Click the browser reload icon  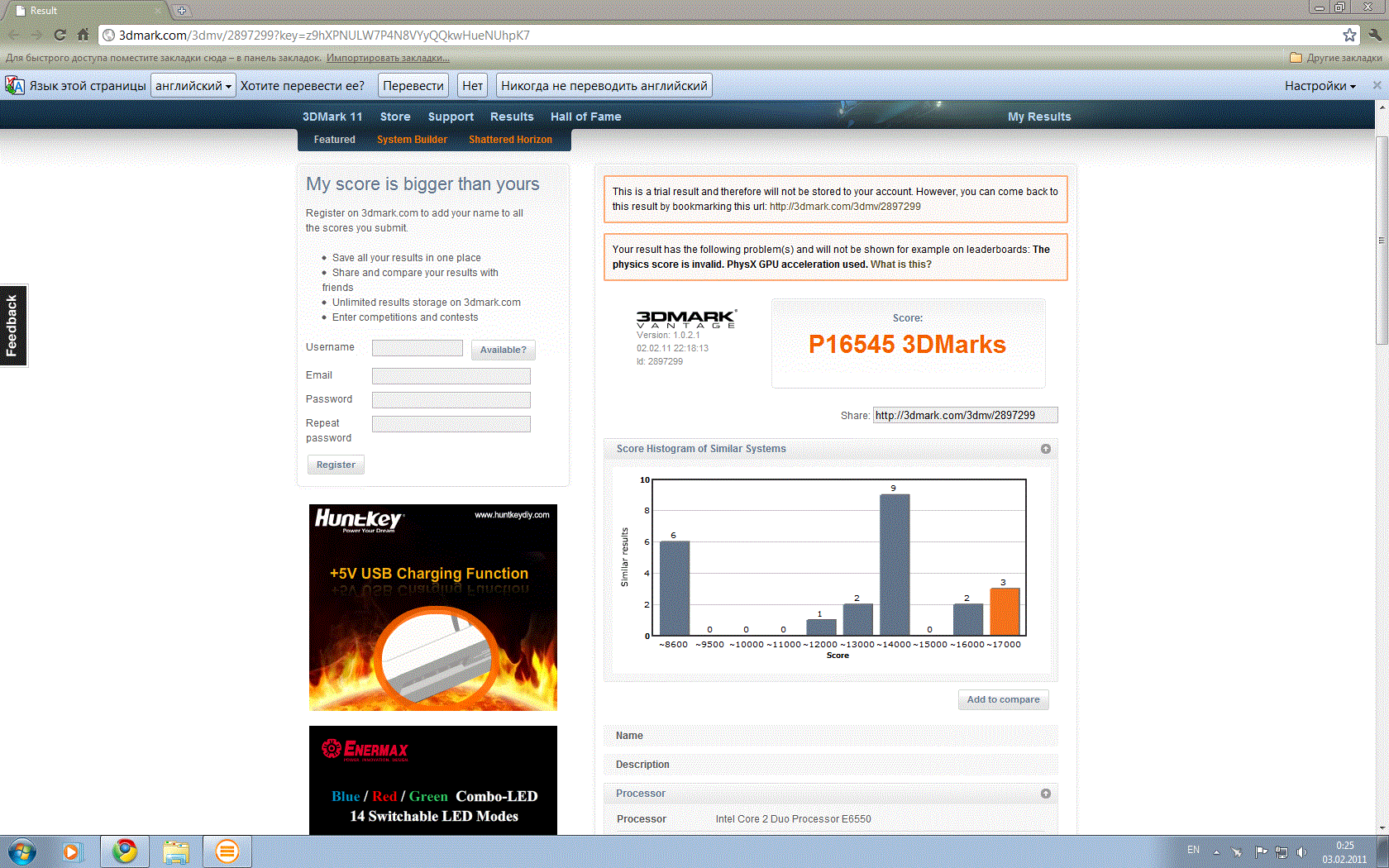pyautogui.click(x=60, y=35)
